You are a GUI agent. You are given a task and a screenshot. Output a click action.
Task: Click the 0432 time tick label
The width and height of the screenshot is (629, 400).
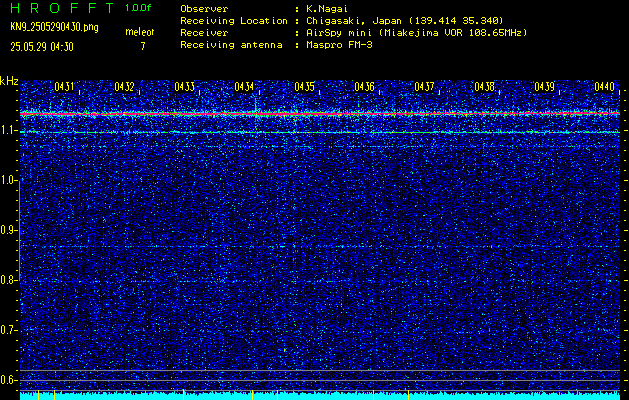tap(124, 86)
